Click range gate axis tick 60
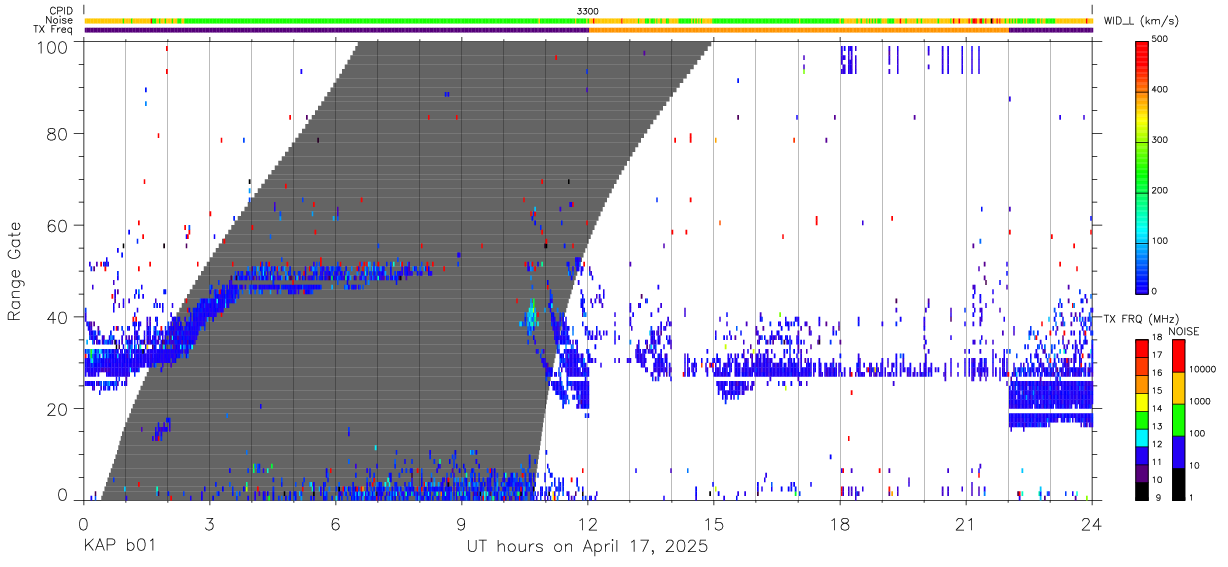This screenshot has width=1228, height=567. (57, 225)
